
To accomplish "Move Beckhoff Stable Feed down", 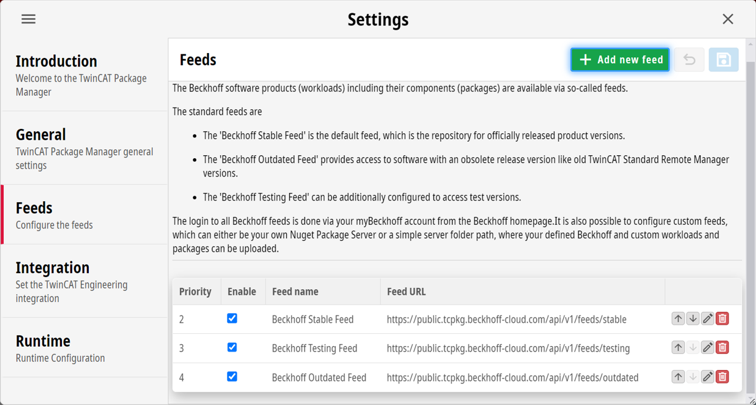I will pyautogui.click(x=692, y=319).
